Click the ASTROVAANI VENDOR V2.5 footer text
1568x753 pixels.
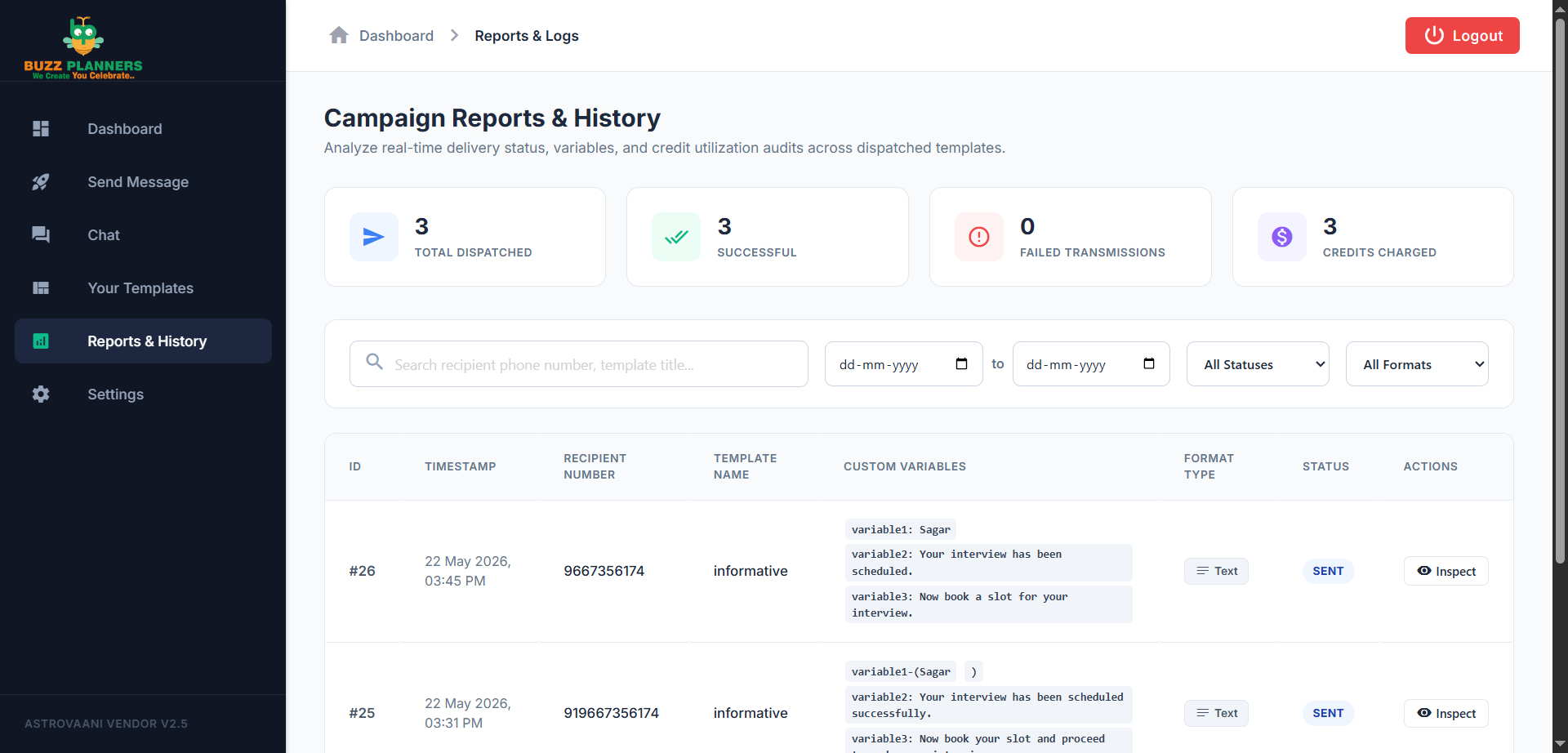pos(106,724)
